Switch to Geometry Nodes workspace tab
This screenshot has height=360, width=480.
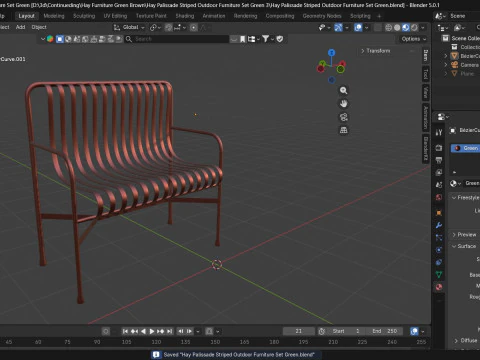[322, 16]
